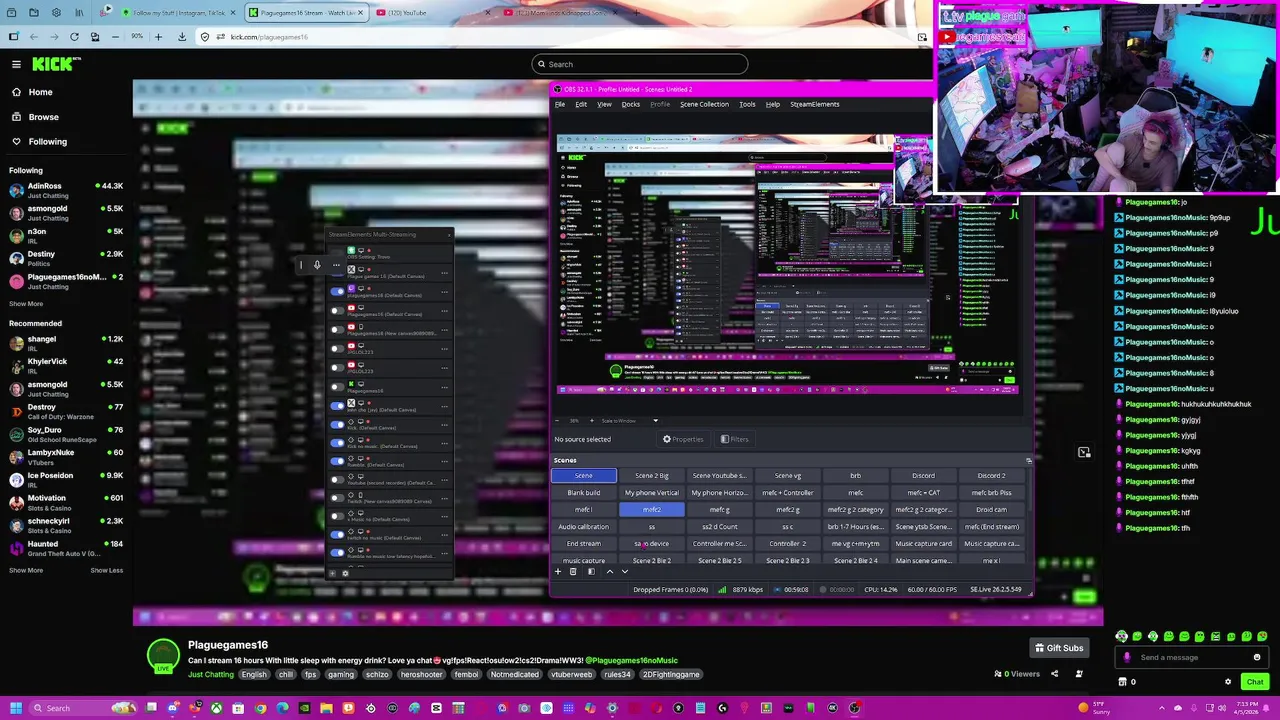
Task: Select the 'Scene 2 Big' scene
Action: pyautogui.click(x=652, y=476)
